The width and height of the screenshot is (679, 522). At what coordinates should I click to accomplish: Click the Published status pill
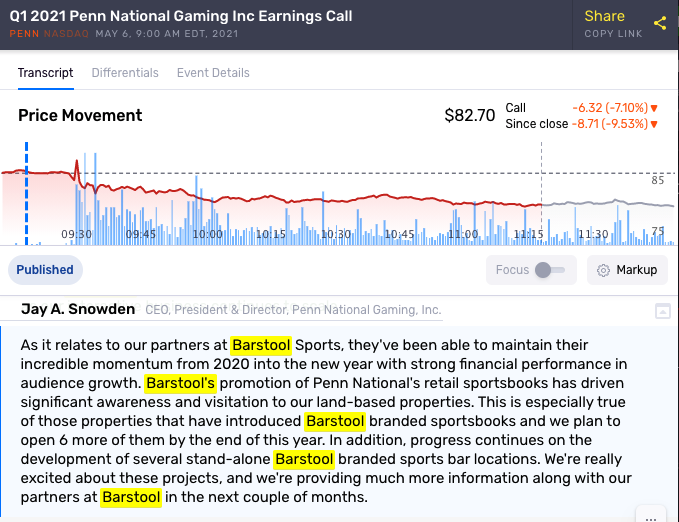point(45,270)
